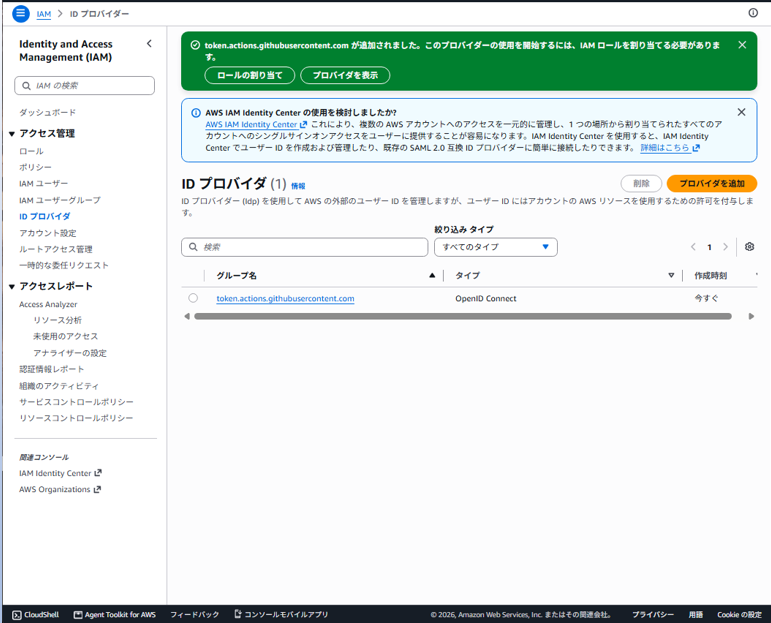The image size is (771, 623).
Task: Open アナライザーの設定 in sidebar
Action: 70,353
